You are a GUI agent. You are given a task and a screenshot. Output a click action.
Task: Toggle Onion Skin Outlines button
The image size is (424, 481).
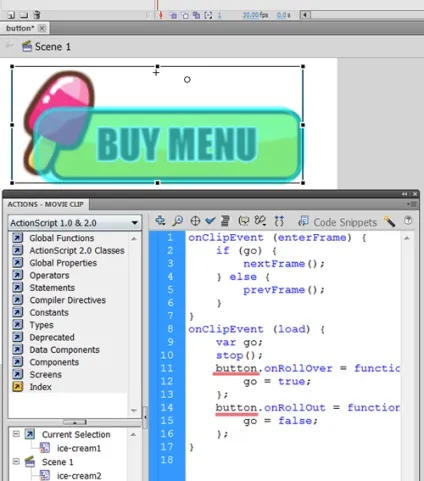(185, 15)
